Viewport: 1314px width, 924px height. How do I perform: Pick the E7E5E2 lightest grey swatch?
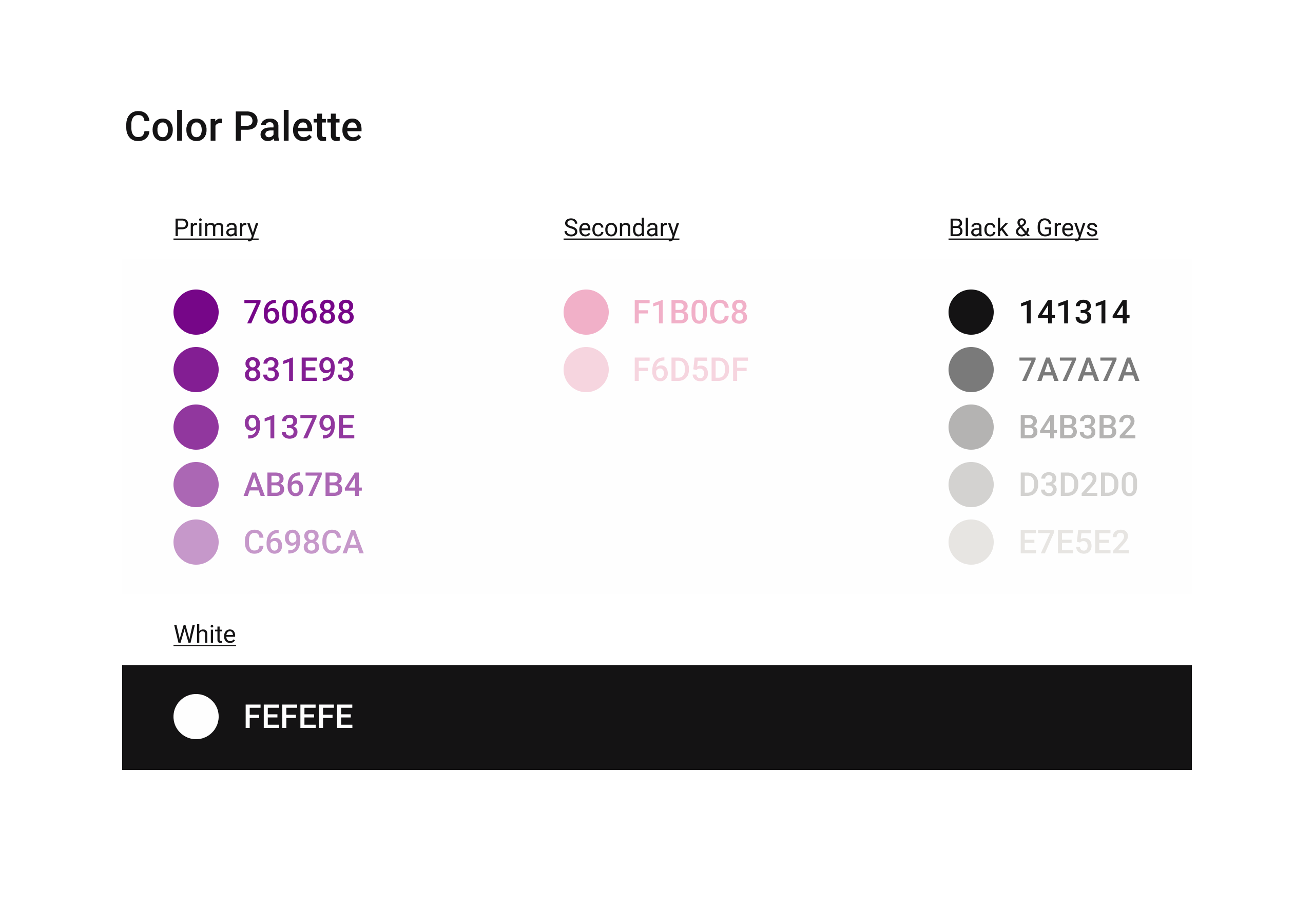(971, 542)
